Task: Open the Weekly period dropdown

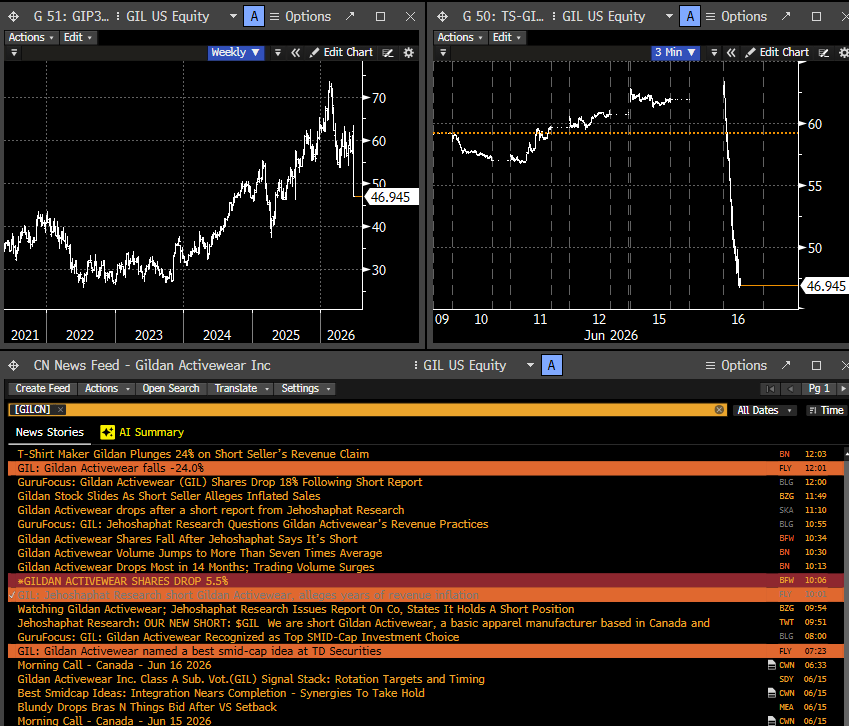Action: 236,53
